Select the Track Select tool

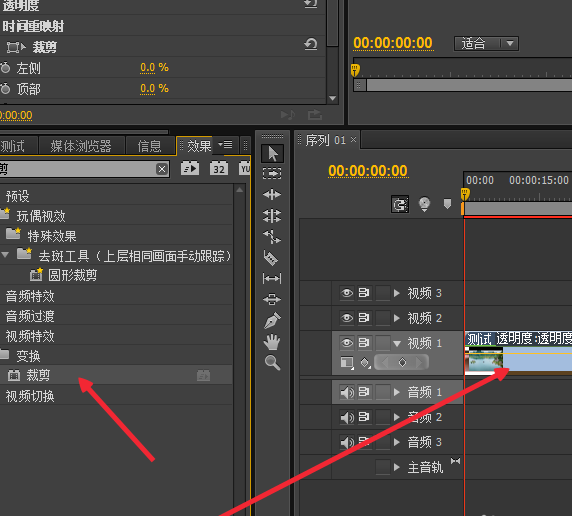(x=272, y=173)
